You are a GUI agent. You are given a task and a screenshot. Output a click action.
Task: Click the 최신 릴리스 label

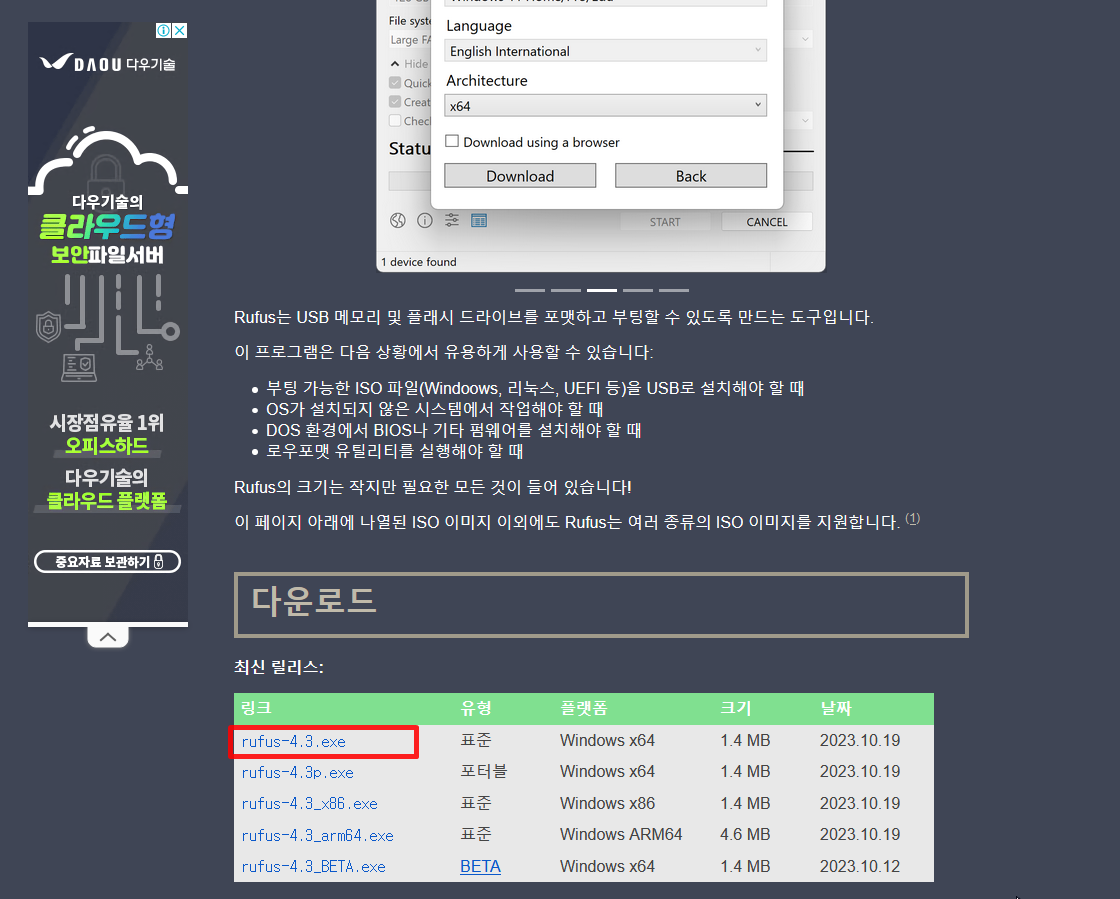pyautogui.click(x=279, y=667)
